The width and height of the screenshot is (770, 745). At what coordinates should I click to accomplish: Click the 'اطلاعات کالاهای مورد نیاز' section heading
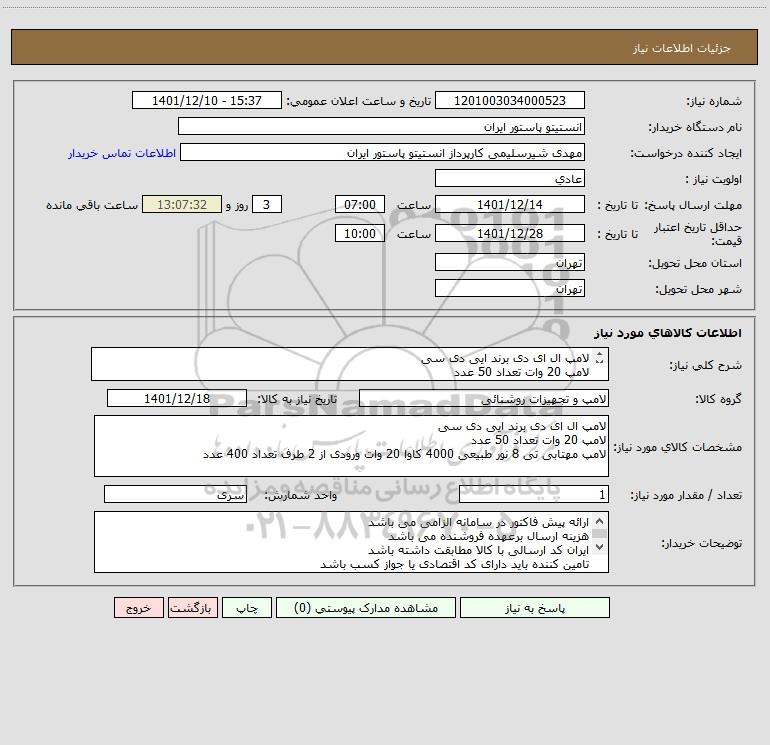click(668, 333)
